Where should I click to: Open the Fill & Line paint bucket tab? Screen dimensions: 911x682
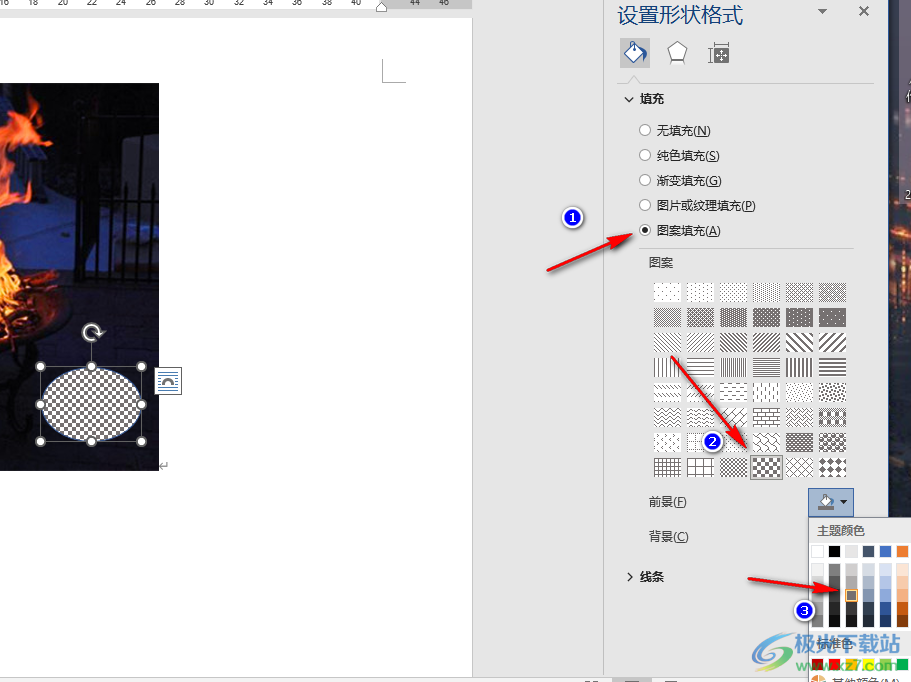(x=634, y=53)
